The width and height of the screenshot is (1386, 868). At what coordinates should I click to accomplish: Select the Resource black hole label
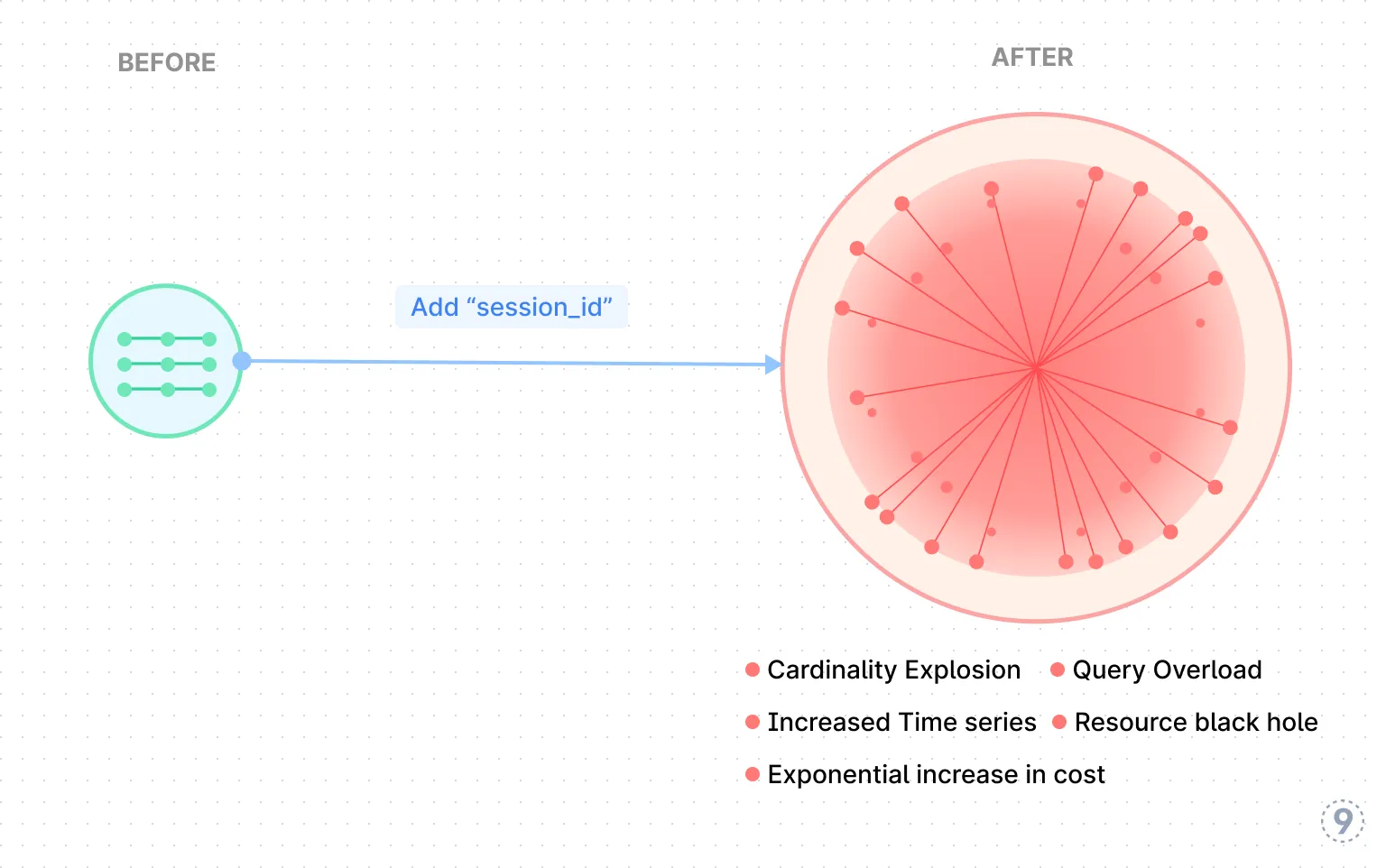click(1196, 722)
